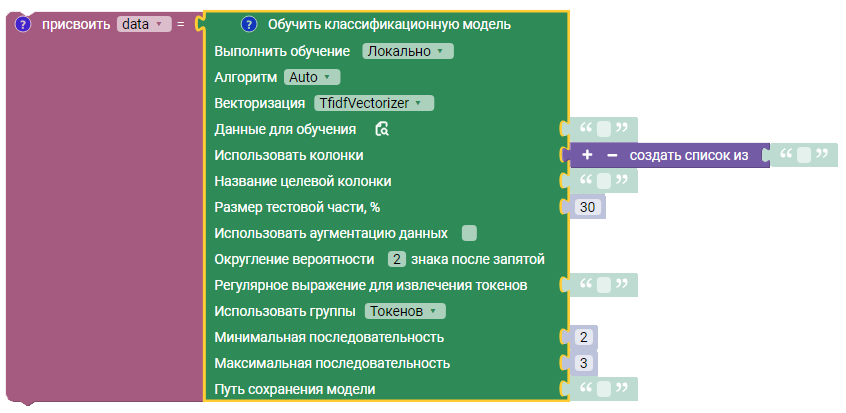
Task: Click the Обучить классификационную модель title
Action: 390,25
